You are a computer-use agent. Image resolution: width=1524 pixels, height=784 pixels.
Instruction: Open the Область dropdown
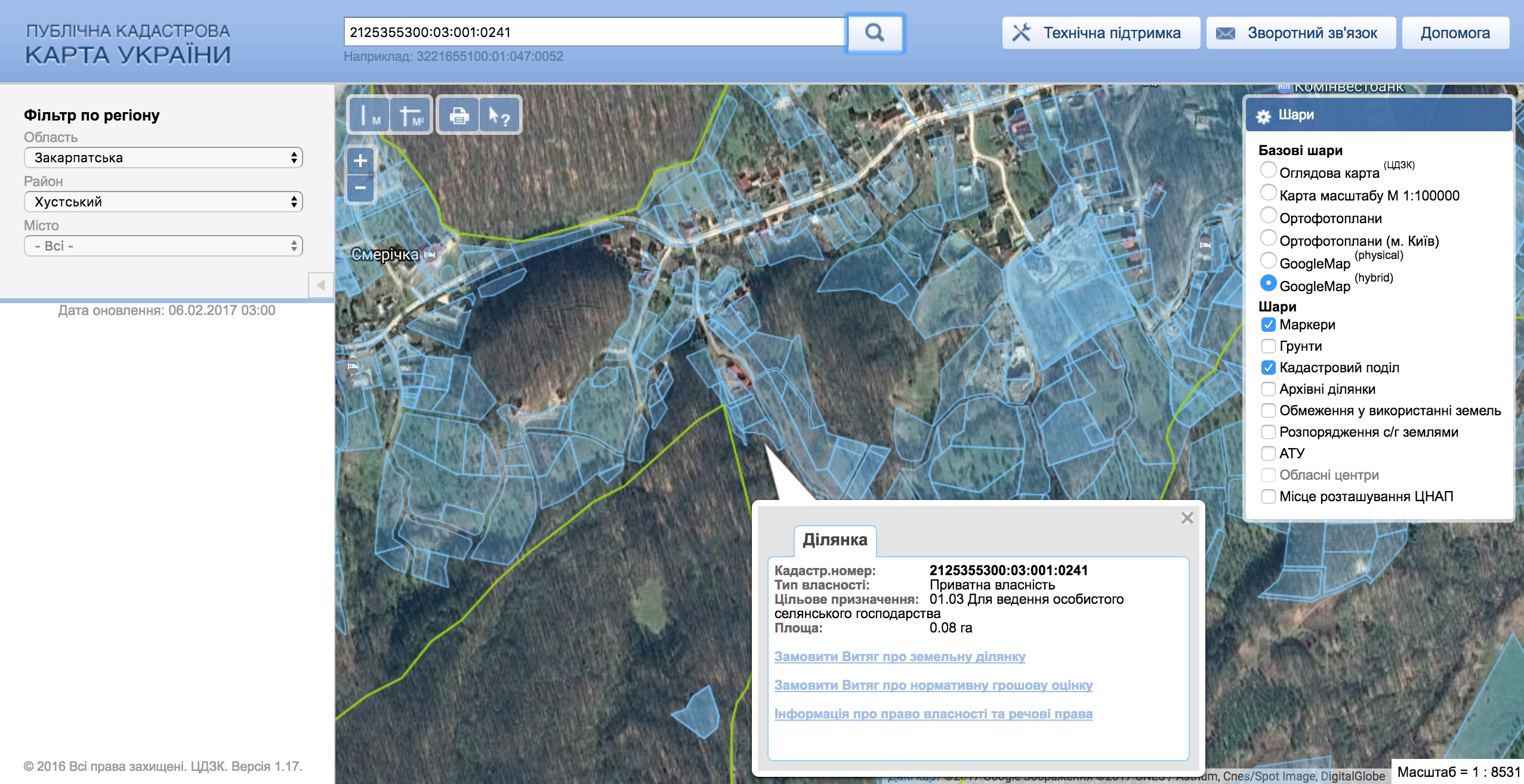click(163, 158)
